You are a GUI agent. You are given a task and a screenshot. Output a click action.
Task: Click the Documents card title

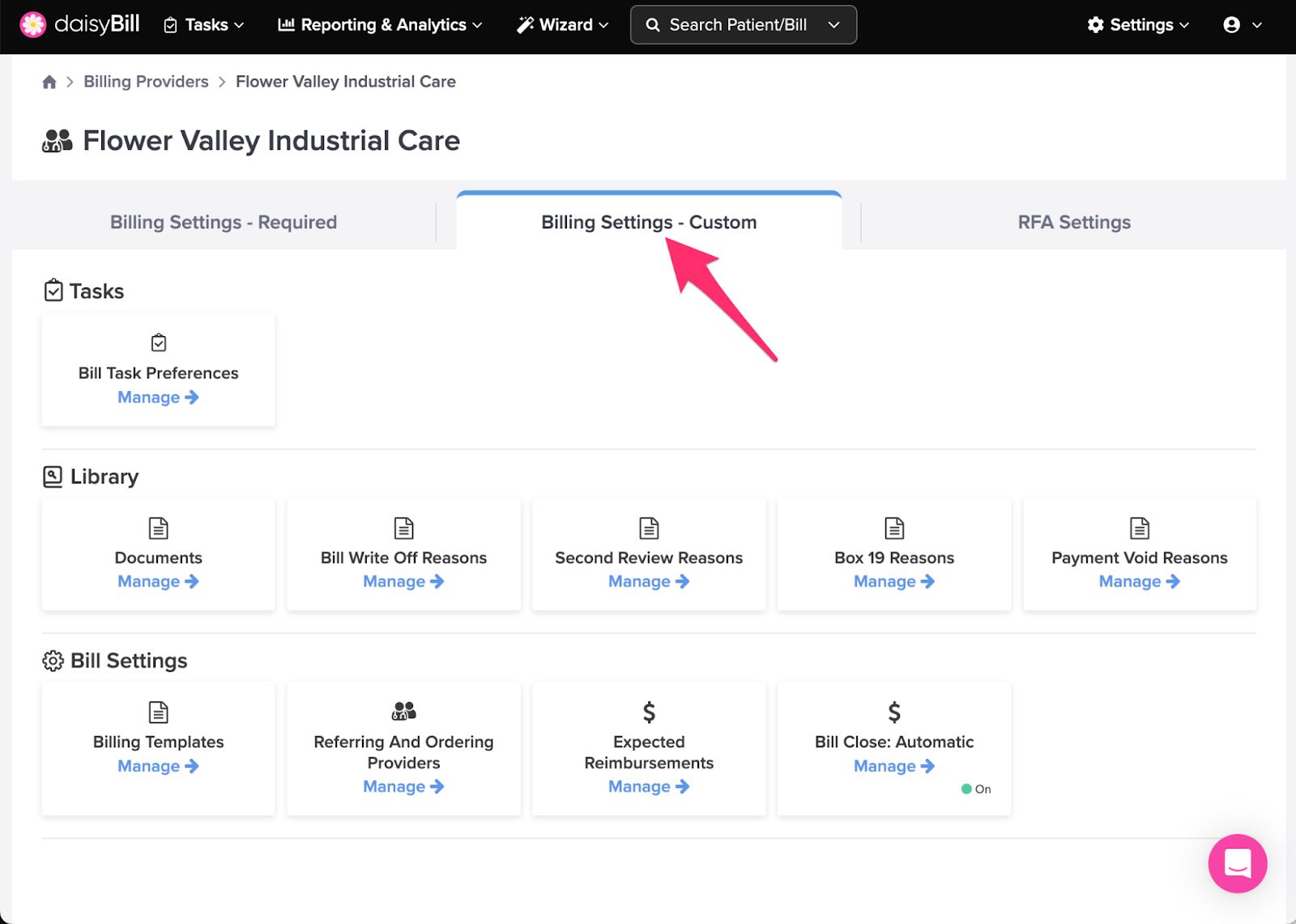[159, 558]
